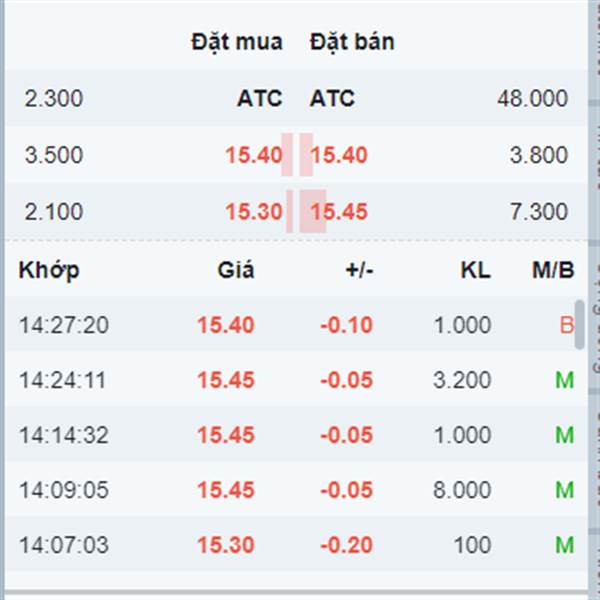
Task: Click the Đặt bán column header
Action: point(351,42)
